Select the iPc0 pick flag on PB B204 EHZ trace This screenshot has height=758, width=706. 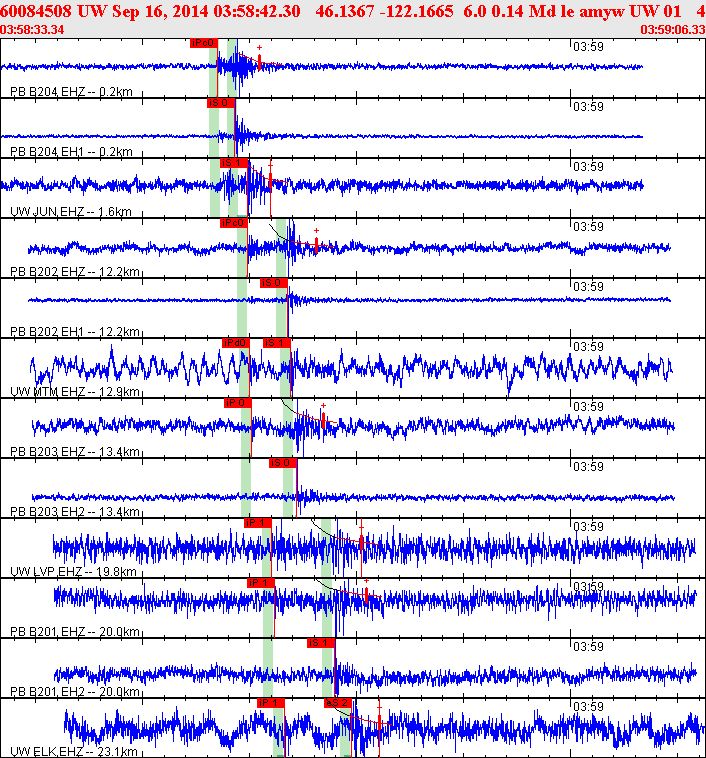click(x=204, y=43)
